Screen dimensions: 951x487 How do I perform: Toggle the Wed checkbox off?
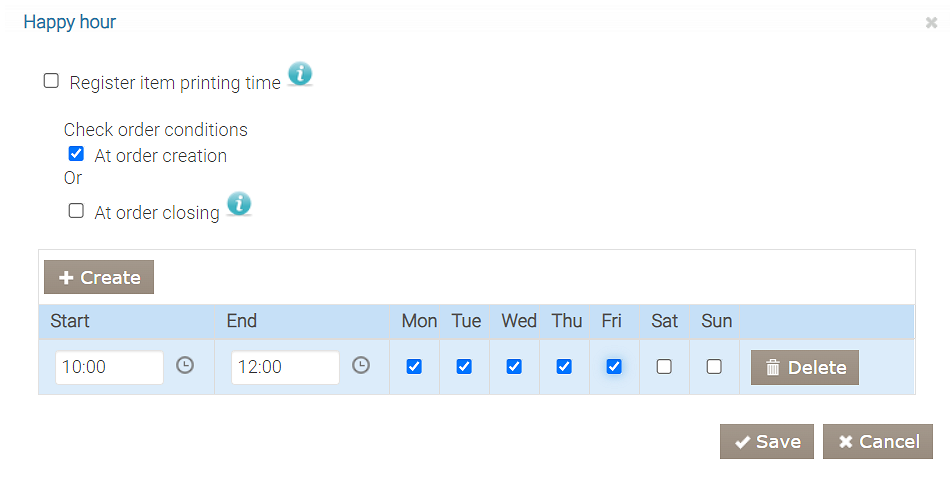[514, 367]
